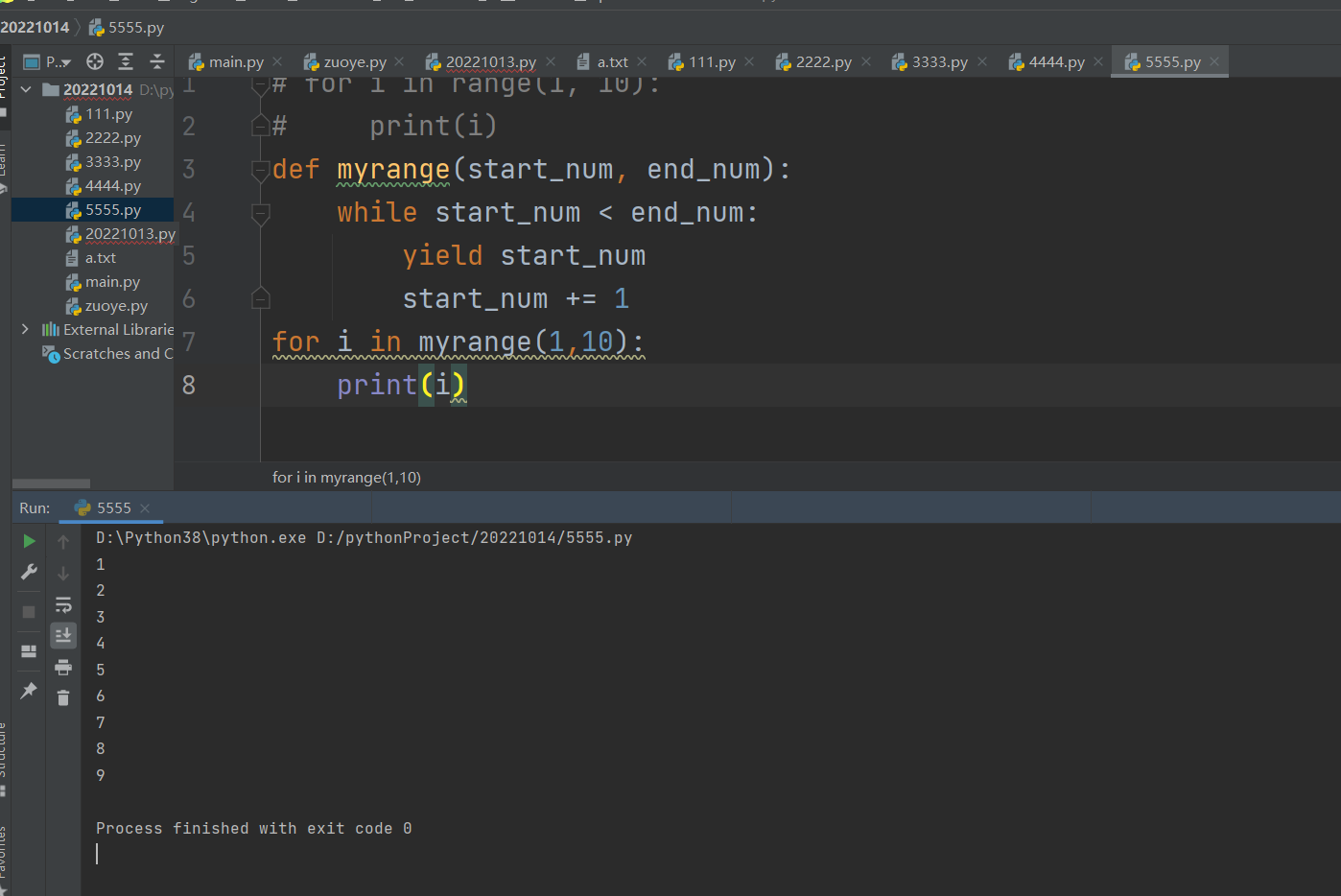Click the 'start_num += 1' code line
1341x896 pixels.
516,299
